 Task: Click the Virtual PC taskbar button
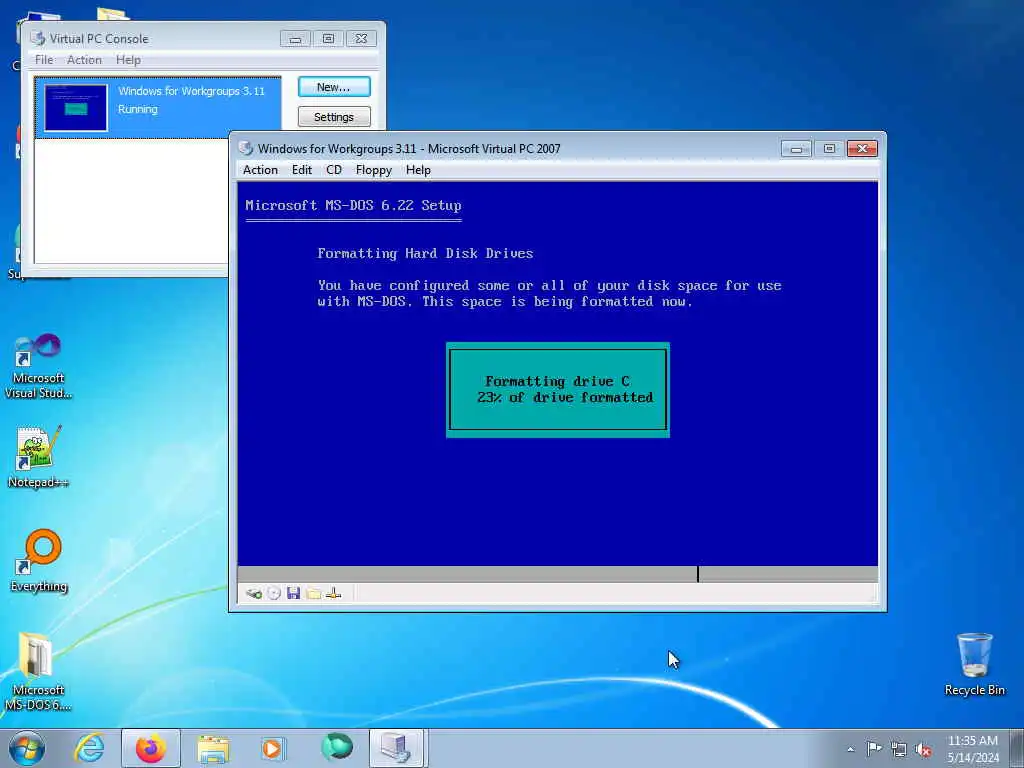tap(398, 748)
